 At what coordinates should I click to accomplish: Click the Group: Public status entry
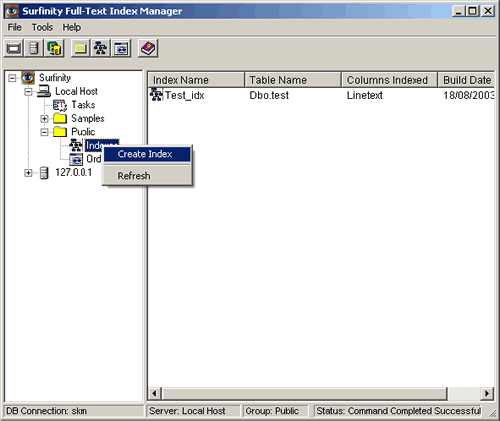(276, 411)
